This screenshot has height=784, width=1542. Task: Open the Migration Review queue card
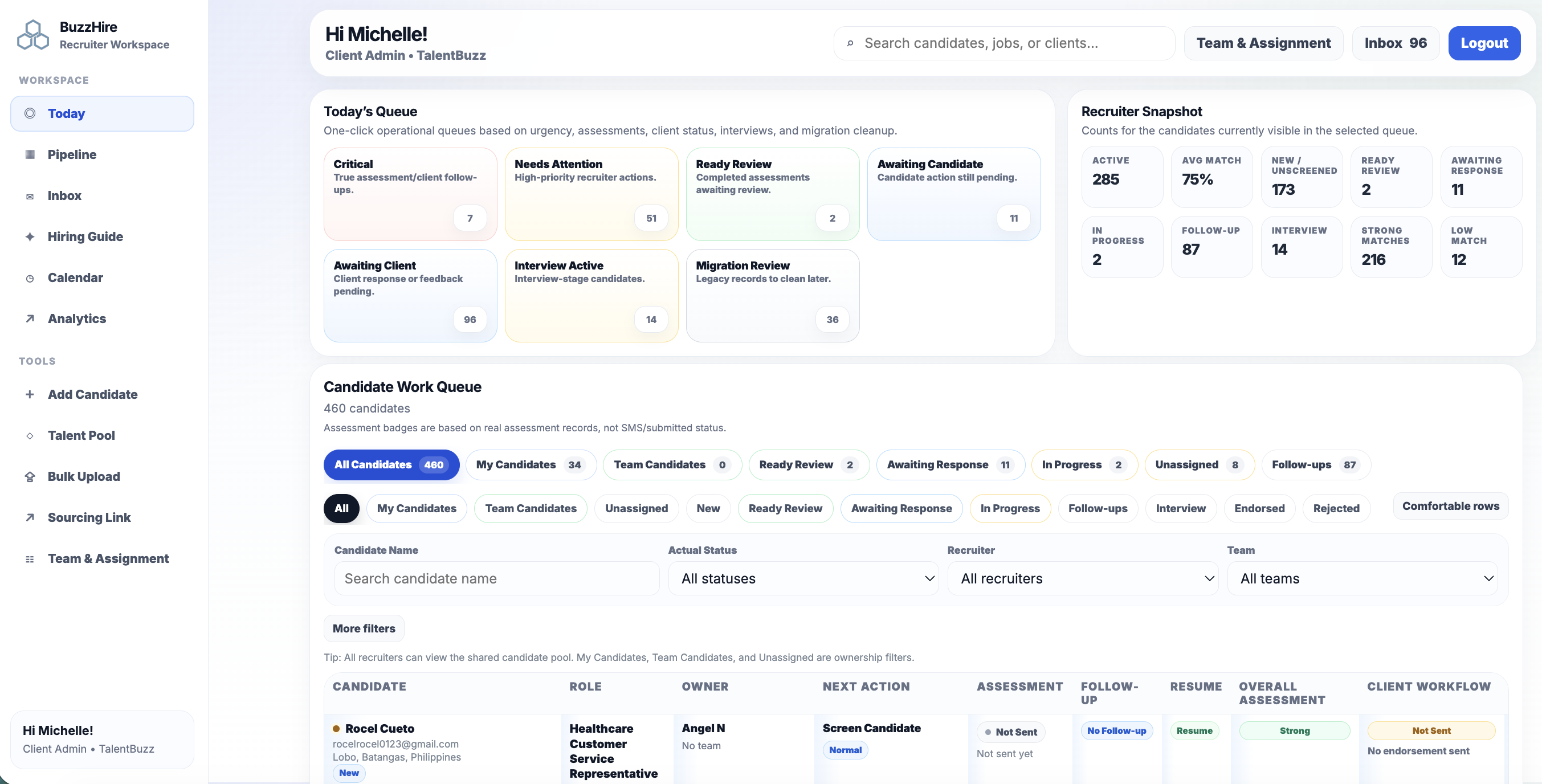[x=772, y=296]
